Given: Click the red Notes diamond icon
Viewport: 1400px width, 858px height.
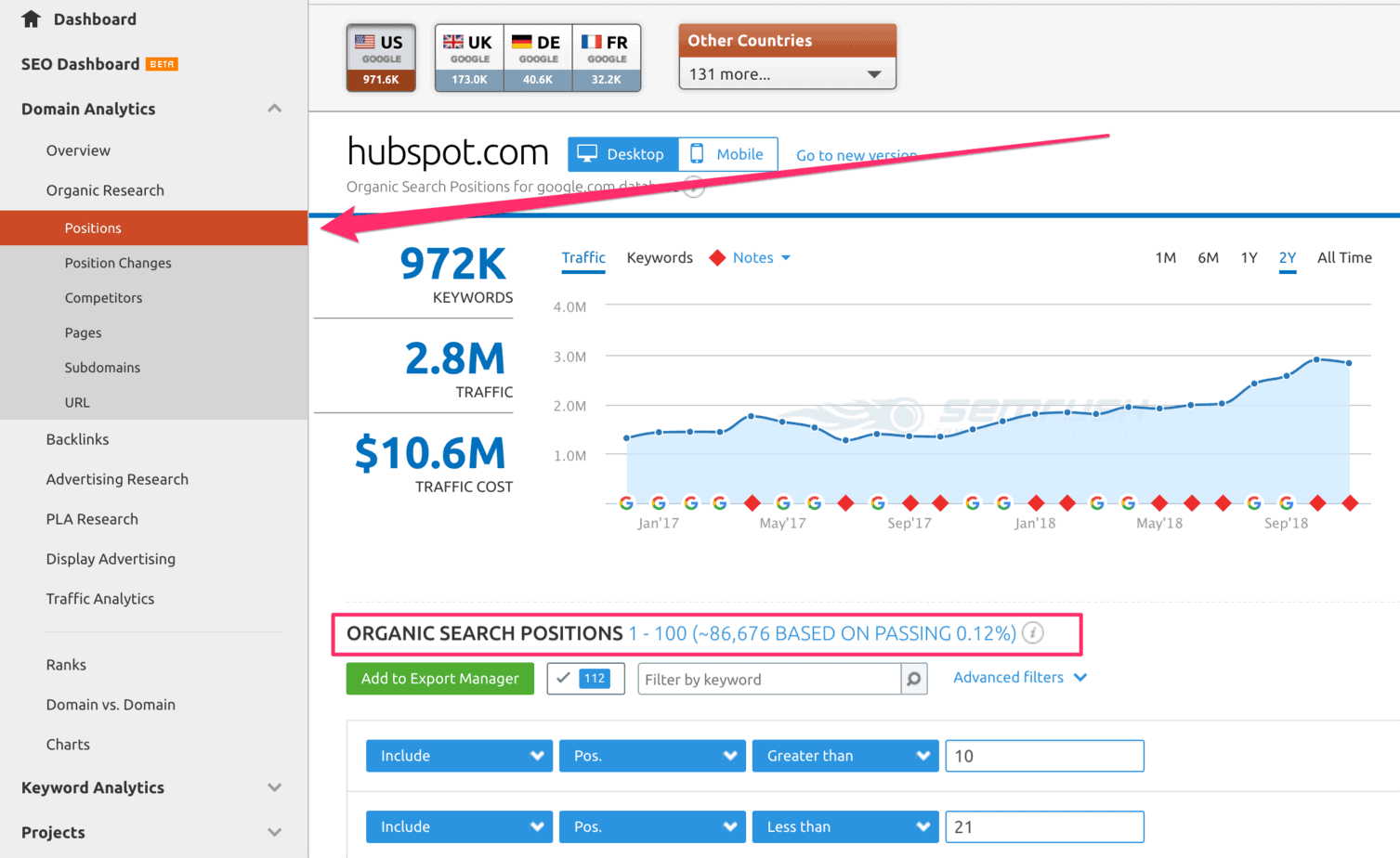Looking at the screenshot, I should click(x=717, y=257).
